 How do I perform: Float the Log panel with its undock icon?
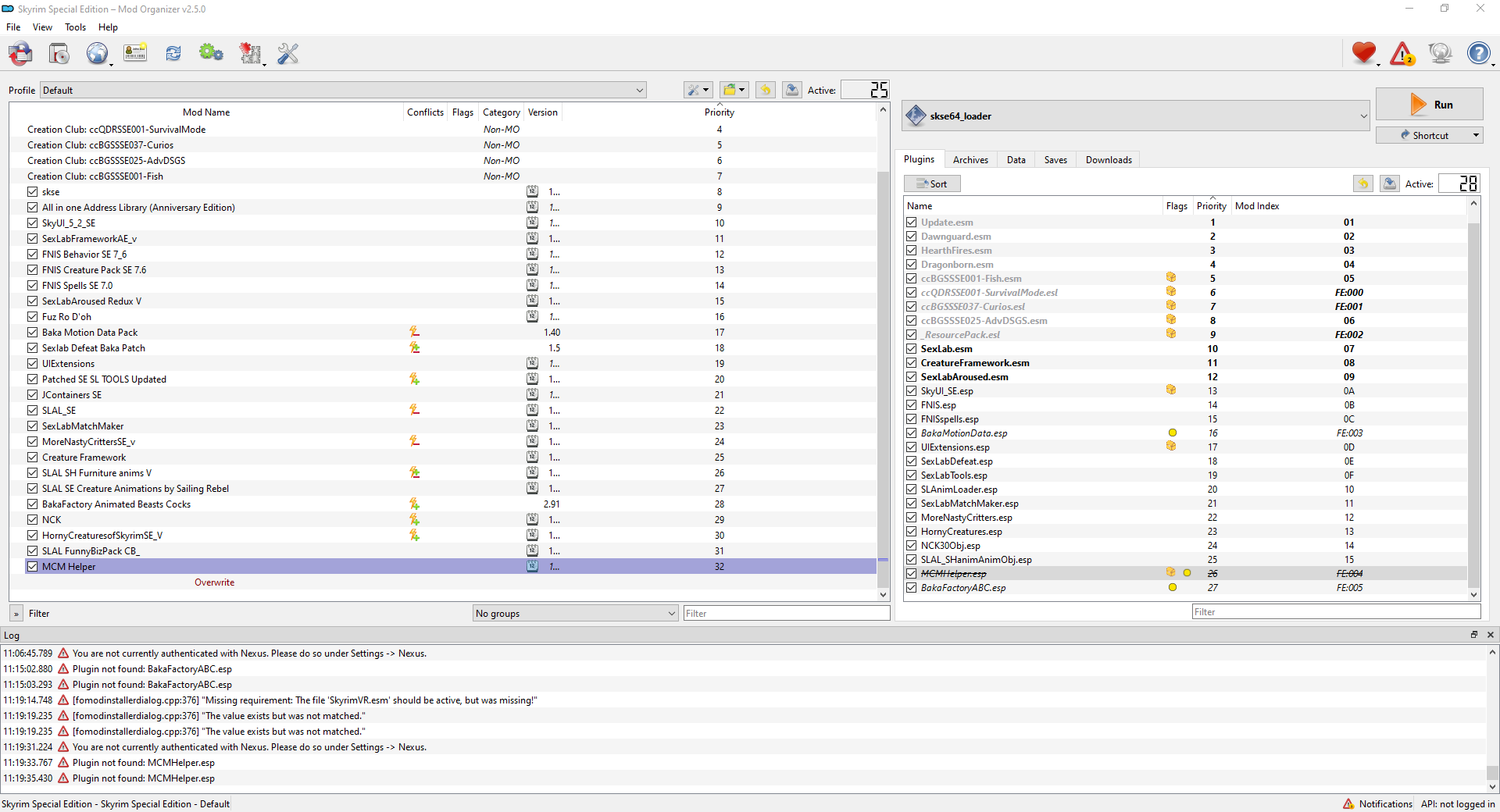click(1474, 635)
